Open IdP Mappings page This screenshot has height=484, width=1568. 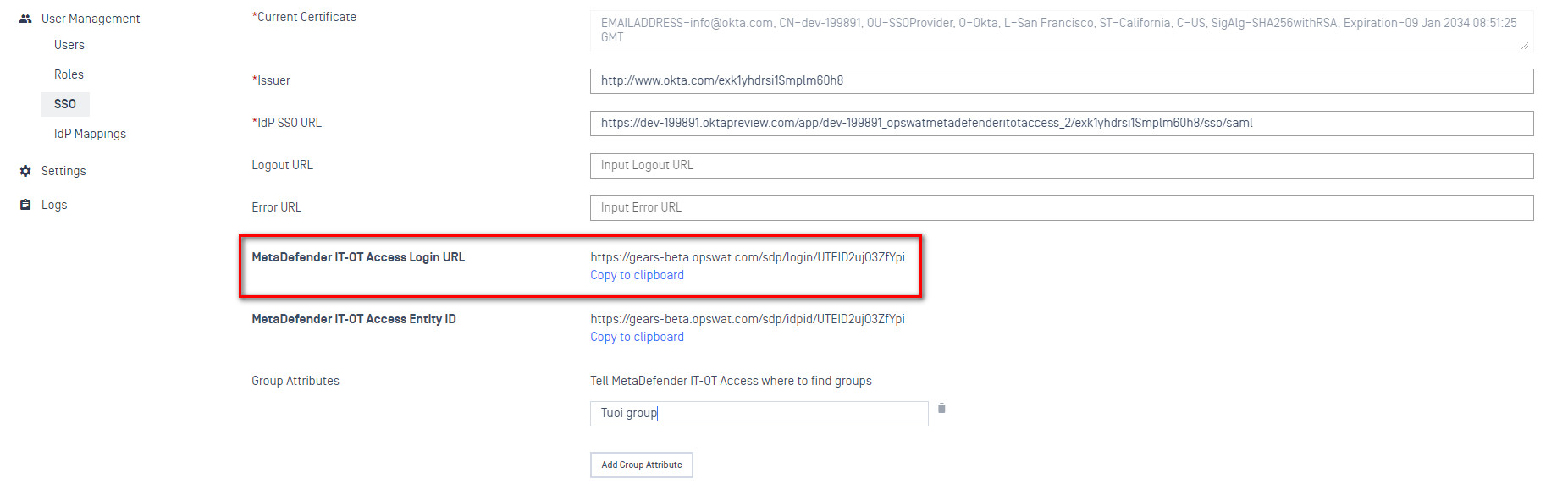pyautogui.click(x=90, y=134)
